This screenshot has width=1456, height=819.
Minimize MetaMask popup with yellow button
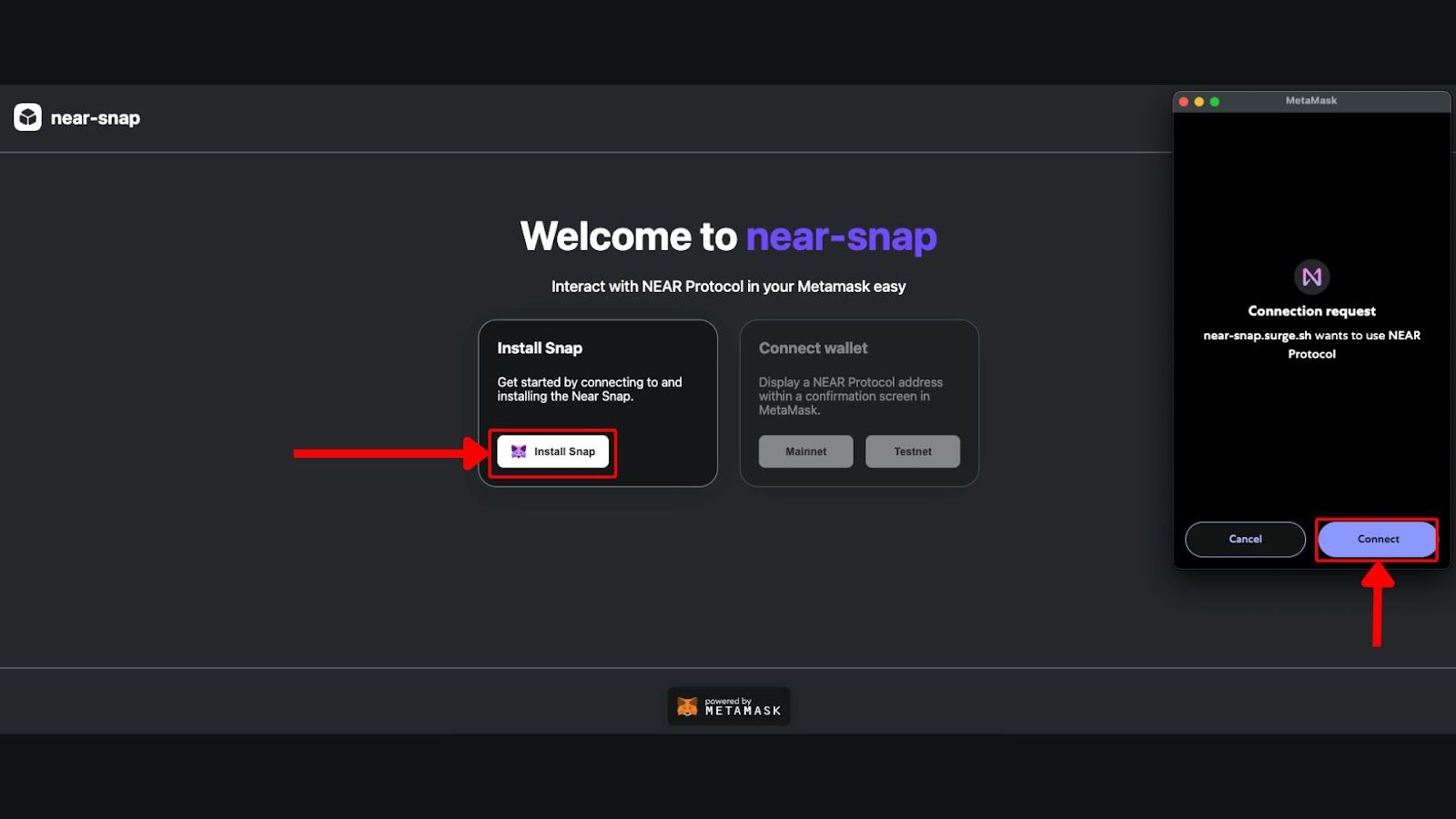(x=1199, y=102)
